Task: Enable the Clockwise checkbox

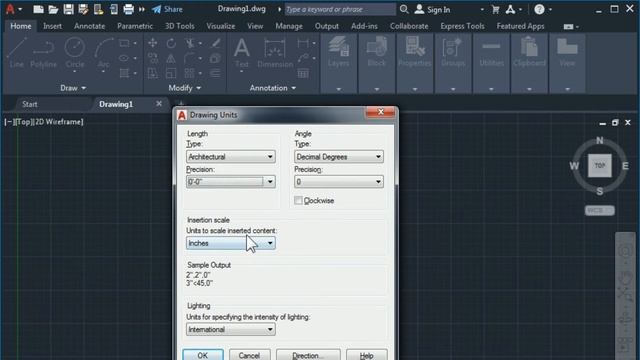Action: click(x=298, y=200)
